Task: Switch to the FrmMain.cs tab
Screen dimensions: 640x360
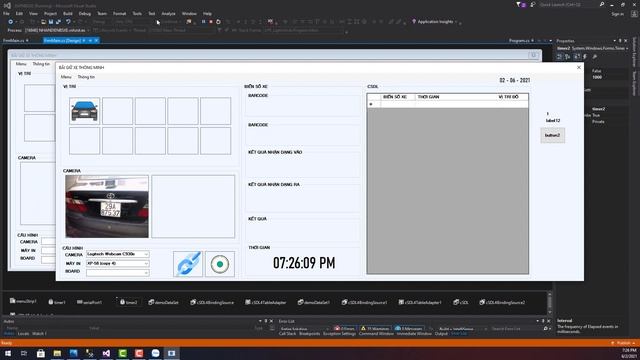Action: click(x=13, y=40)
